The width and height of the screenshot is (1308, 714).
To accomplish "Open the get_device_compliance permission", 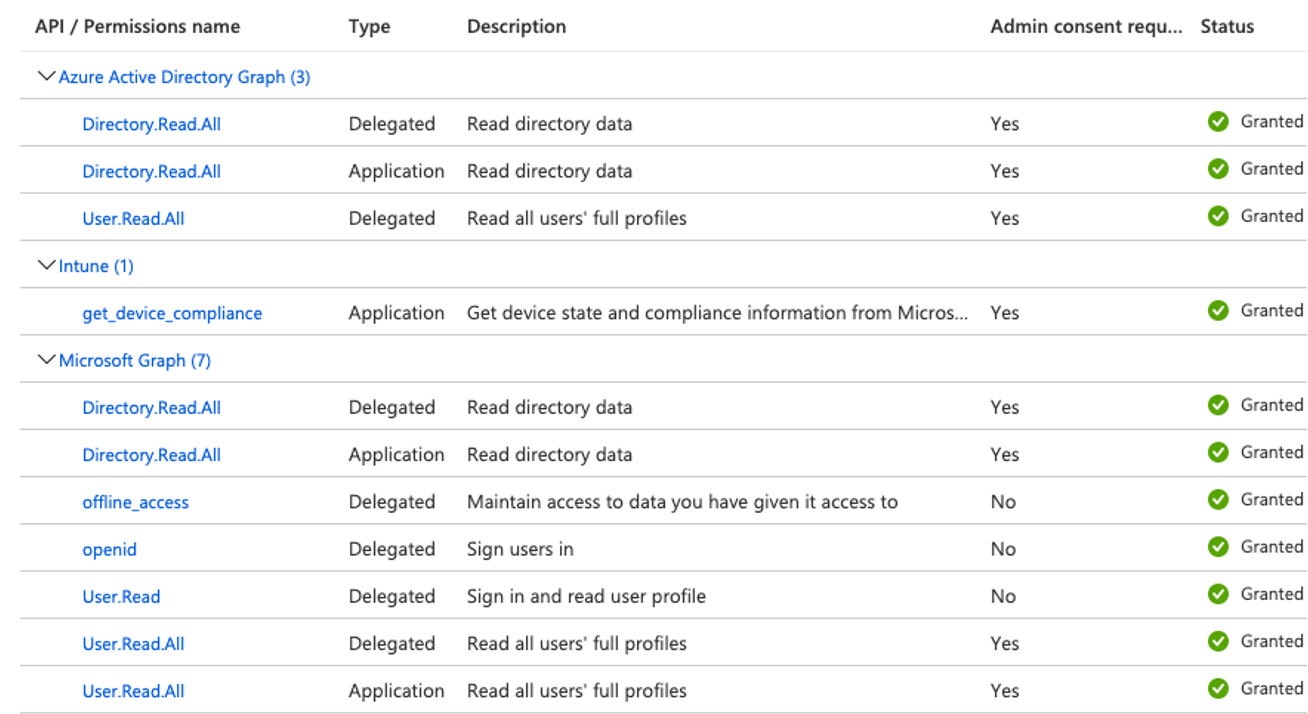I will [172, 313].
